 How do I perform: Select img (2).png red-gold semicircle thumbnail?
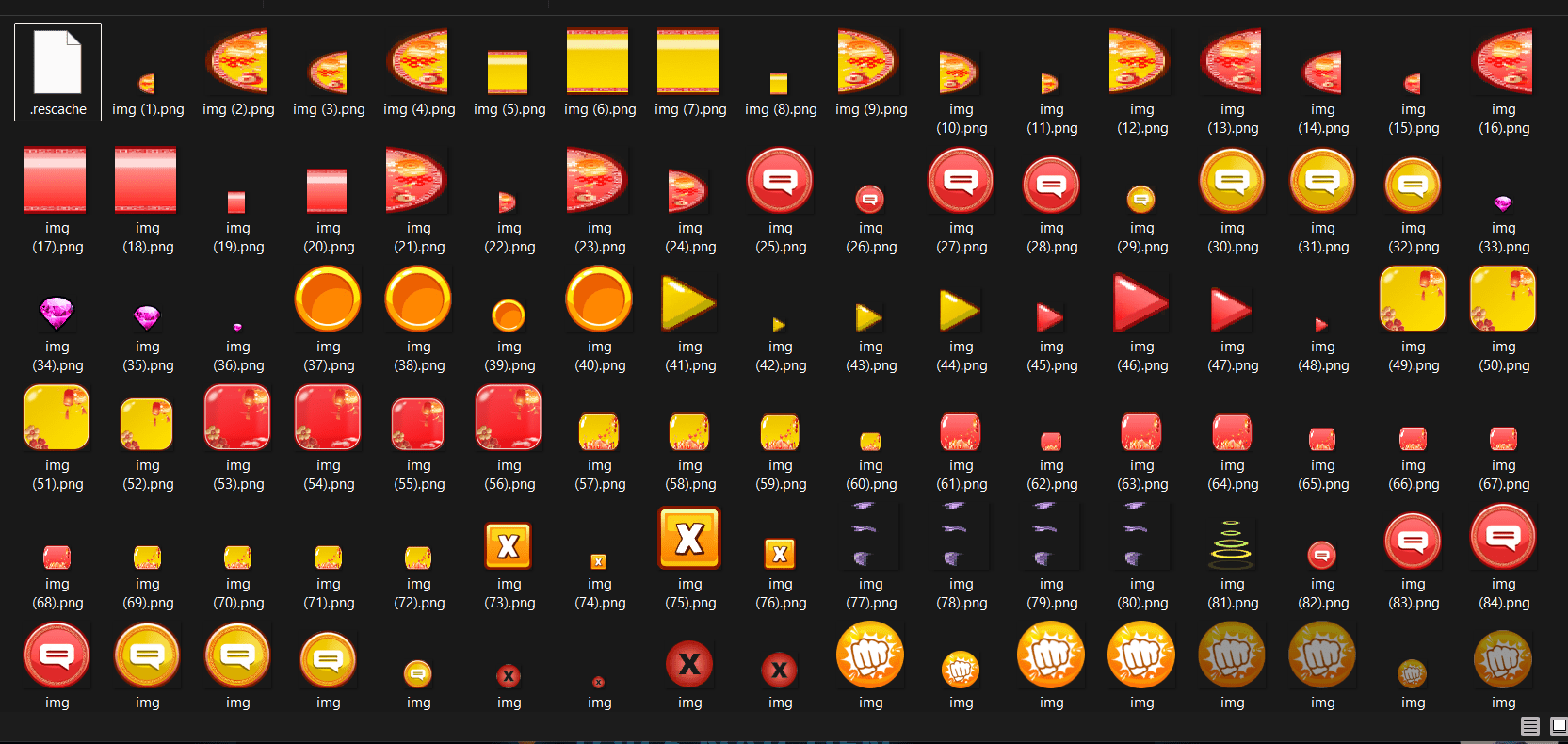237,62
